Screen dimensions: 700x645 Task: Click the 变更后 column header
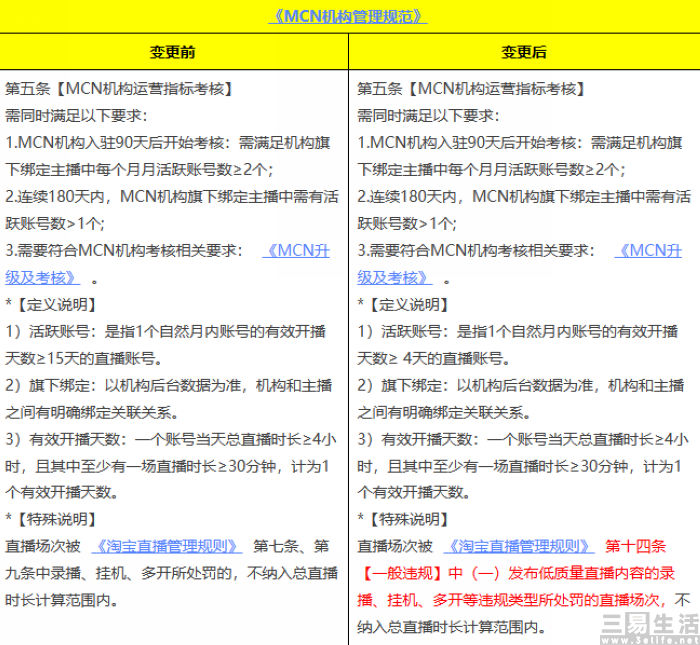coord(524,52)
